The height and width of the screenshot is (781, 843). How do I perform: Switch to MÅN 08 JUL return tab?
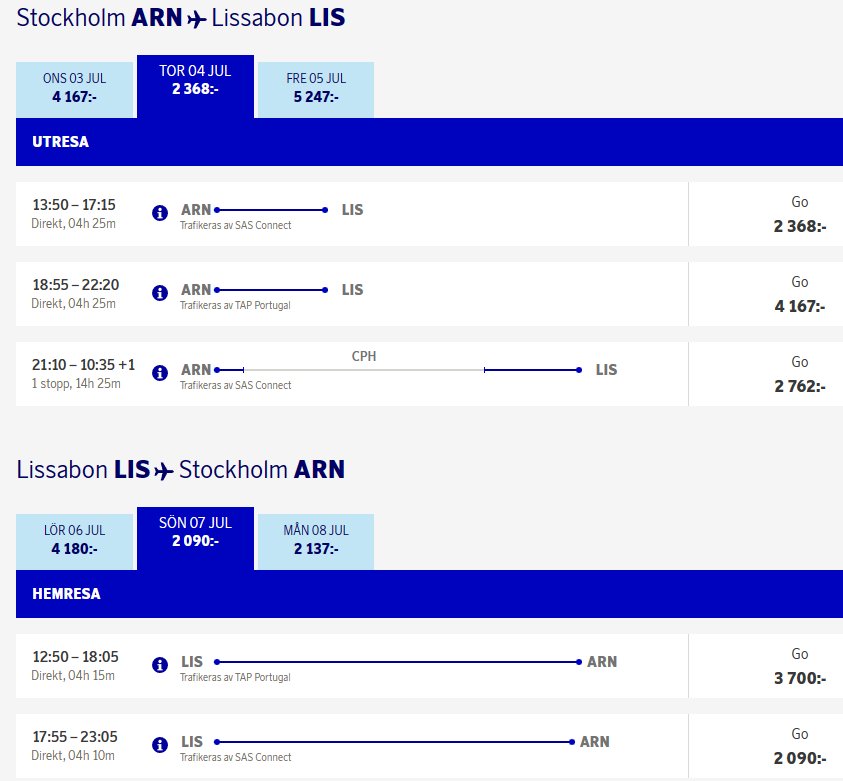(316, 540)
